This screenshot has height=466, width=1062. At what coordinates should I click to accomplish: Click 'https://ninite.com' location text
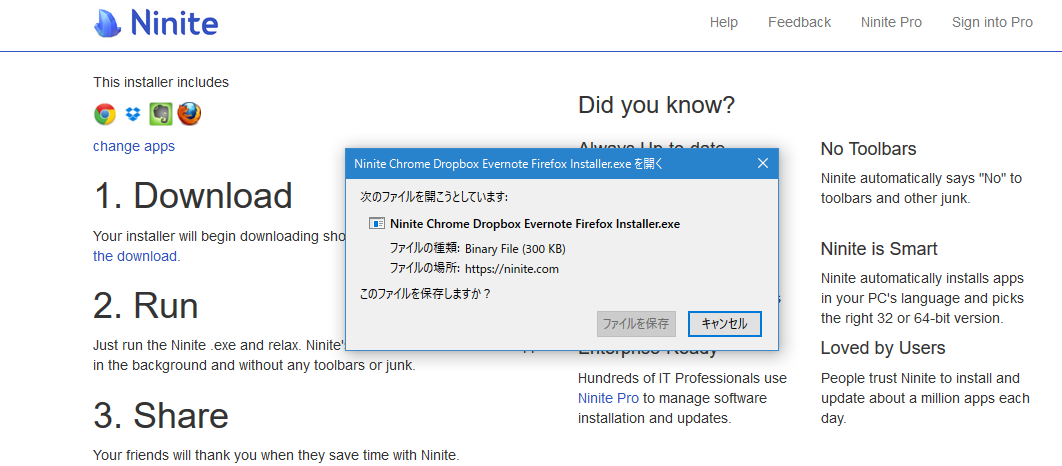coord(512,269)
